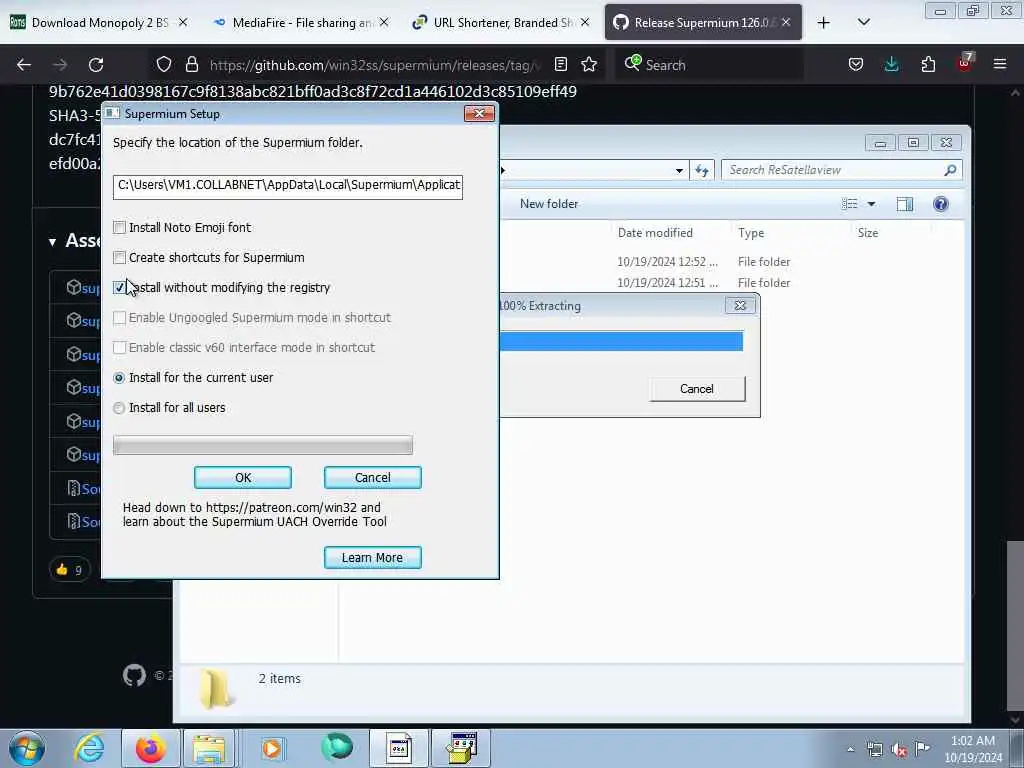Viewport: 1024px width, 768px height.
Task: Click the site padlock icon
Action: point(191,65)
